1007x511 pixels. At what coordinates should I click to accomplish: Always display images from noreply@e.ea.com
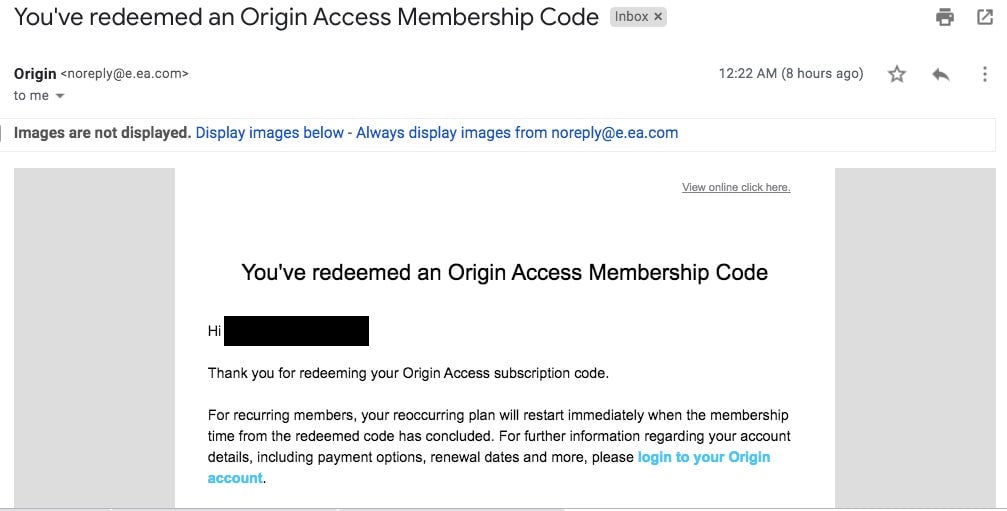point(517,132)
